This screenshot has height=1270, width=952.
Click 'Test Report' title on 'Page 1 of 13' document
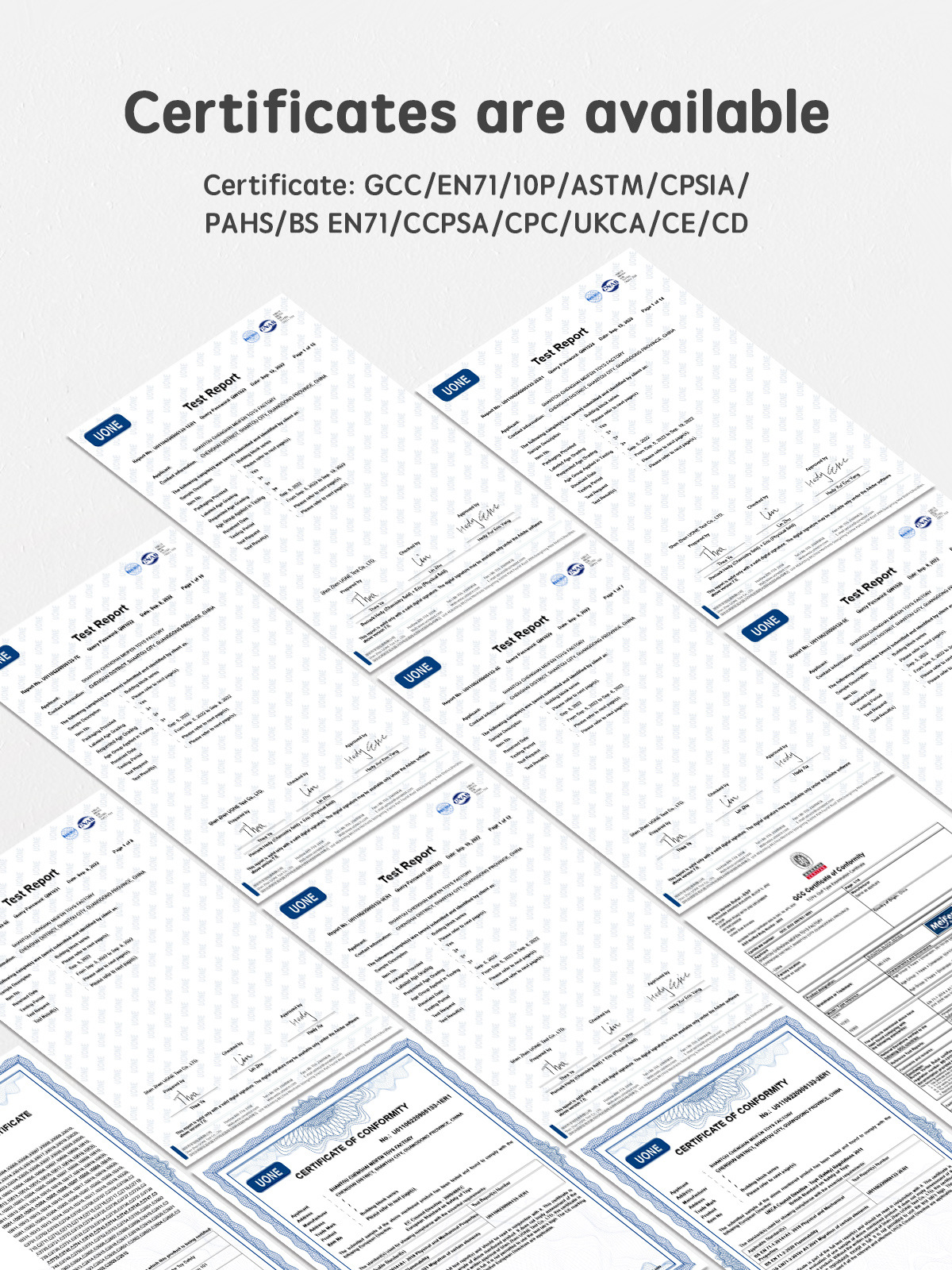tap(407, 864)
